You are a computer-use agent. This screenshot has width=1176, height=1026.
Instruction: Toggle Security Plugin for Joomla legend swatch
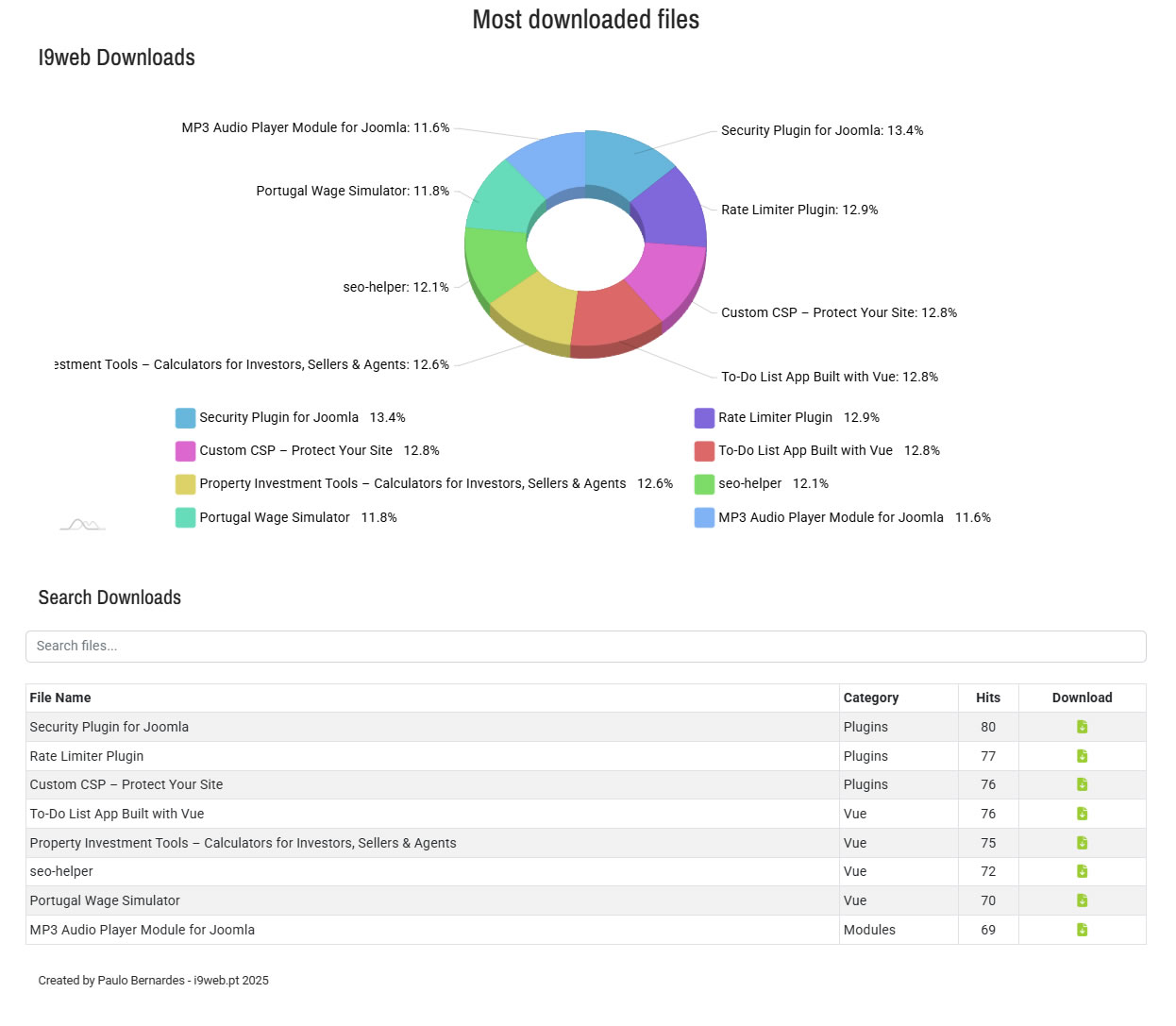tap(185, 418)
